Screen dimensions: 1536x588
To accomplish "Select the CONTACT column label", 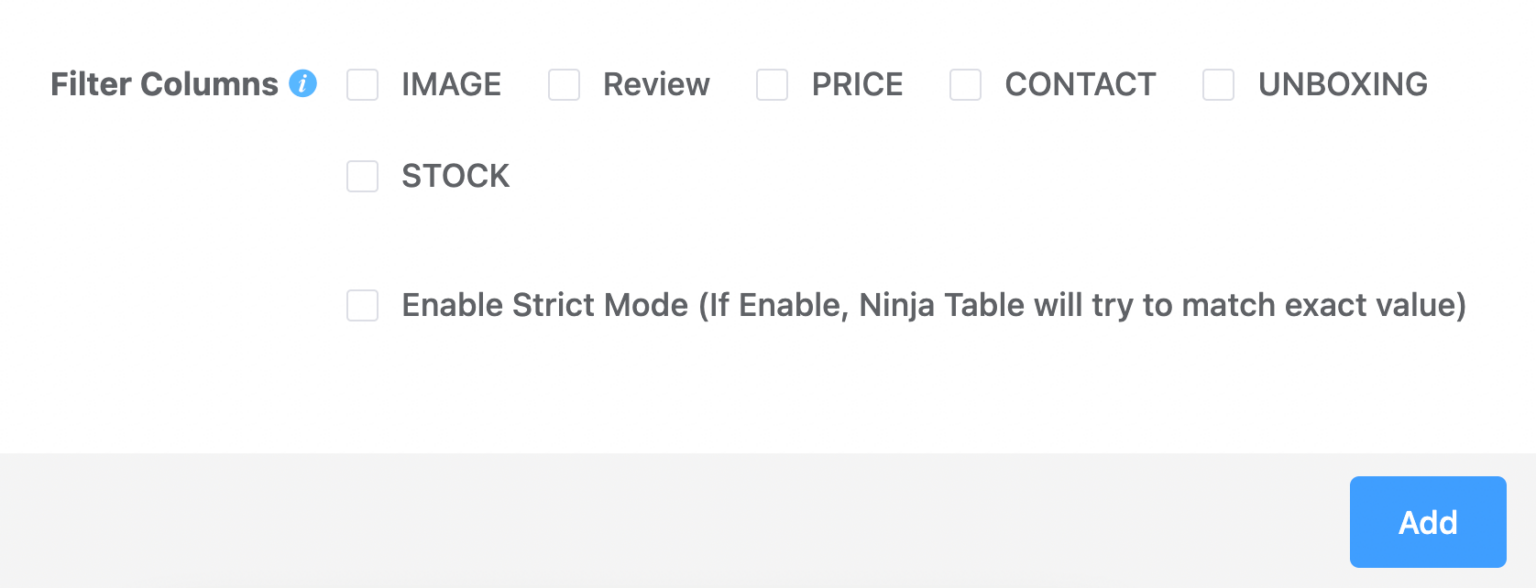I will [1080, 85].
